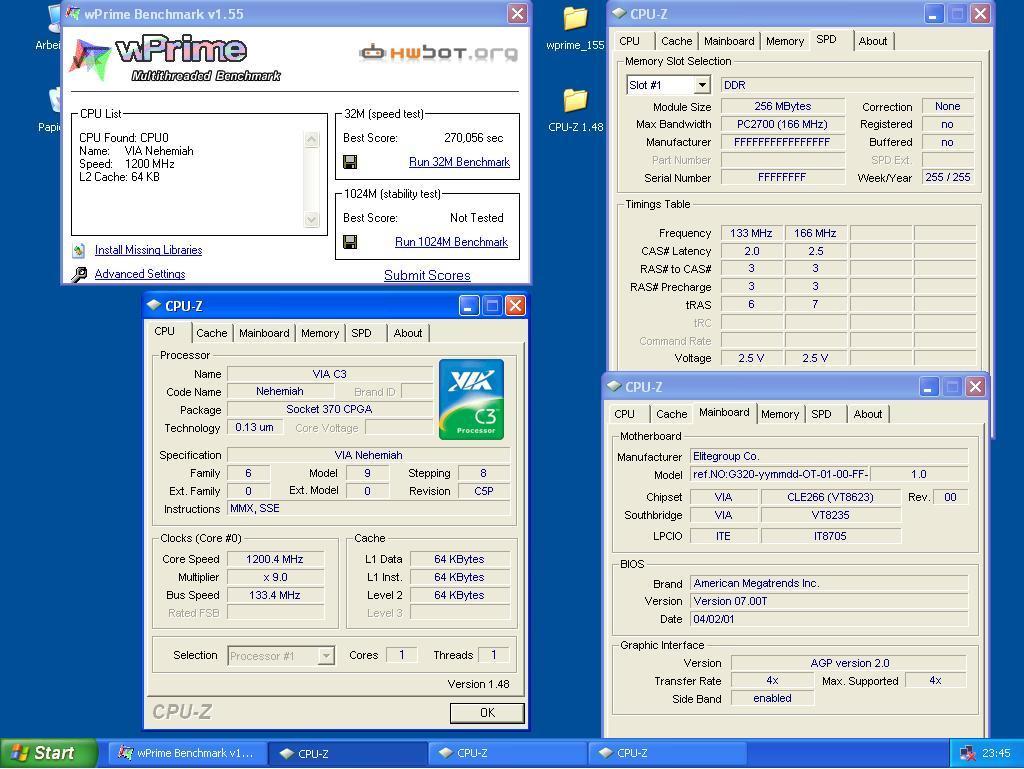Select Cache tab in CPU-Z CPU window
The image size is (1024, 769).
[x=212, y=333]
